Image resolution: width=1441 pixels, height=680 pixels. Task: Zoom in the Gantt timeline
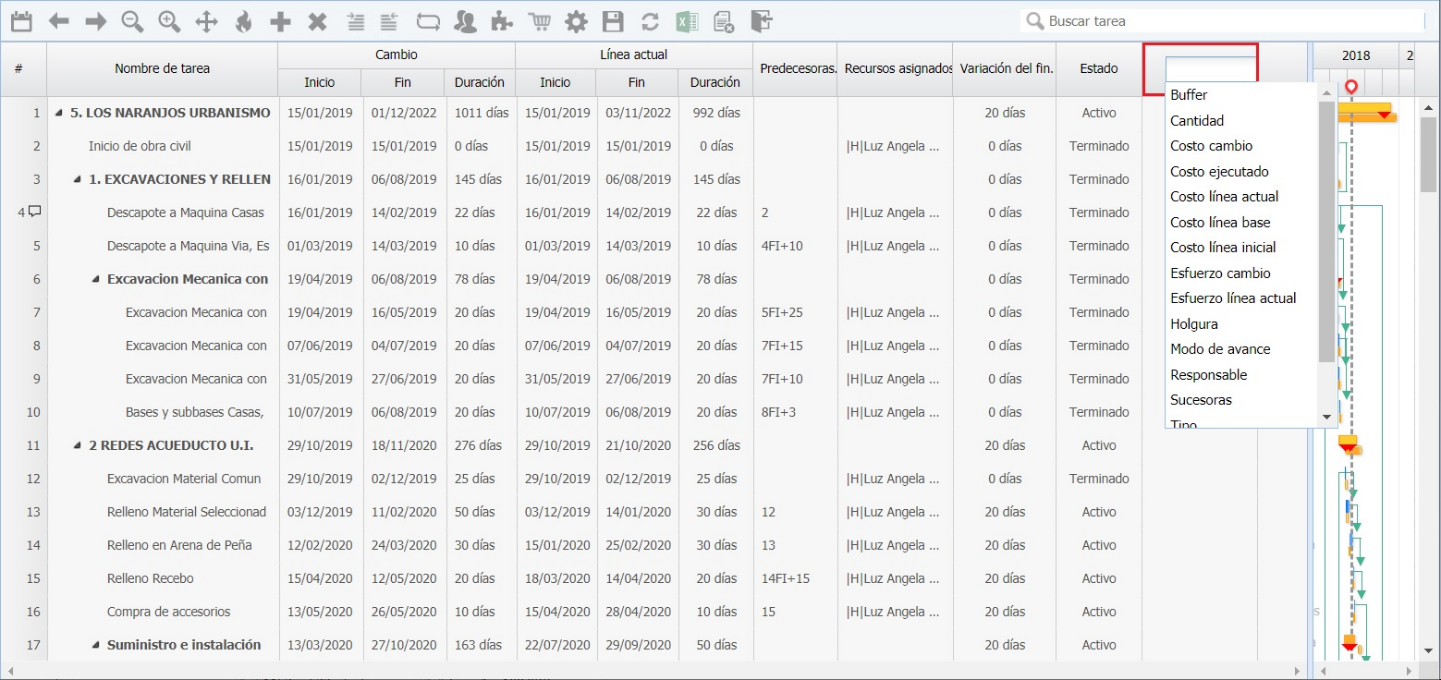point(169,21)
